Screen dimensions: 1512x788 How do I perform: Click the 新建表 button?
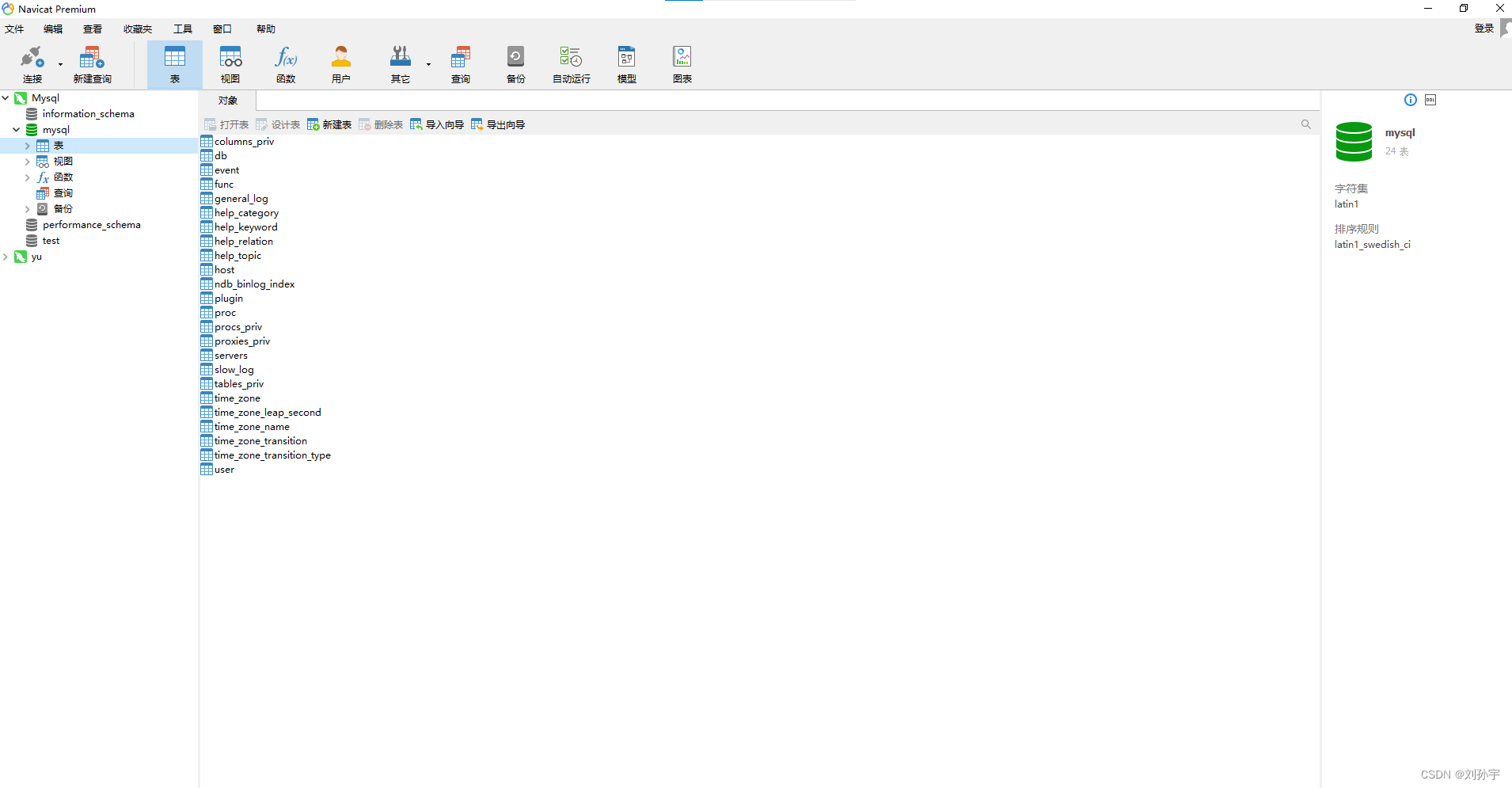329,124
